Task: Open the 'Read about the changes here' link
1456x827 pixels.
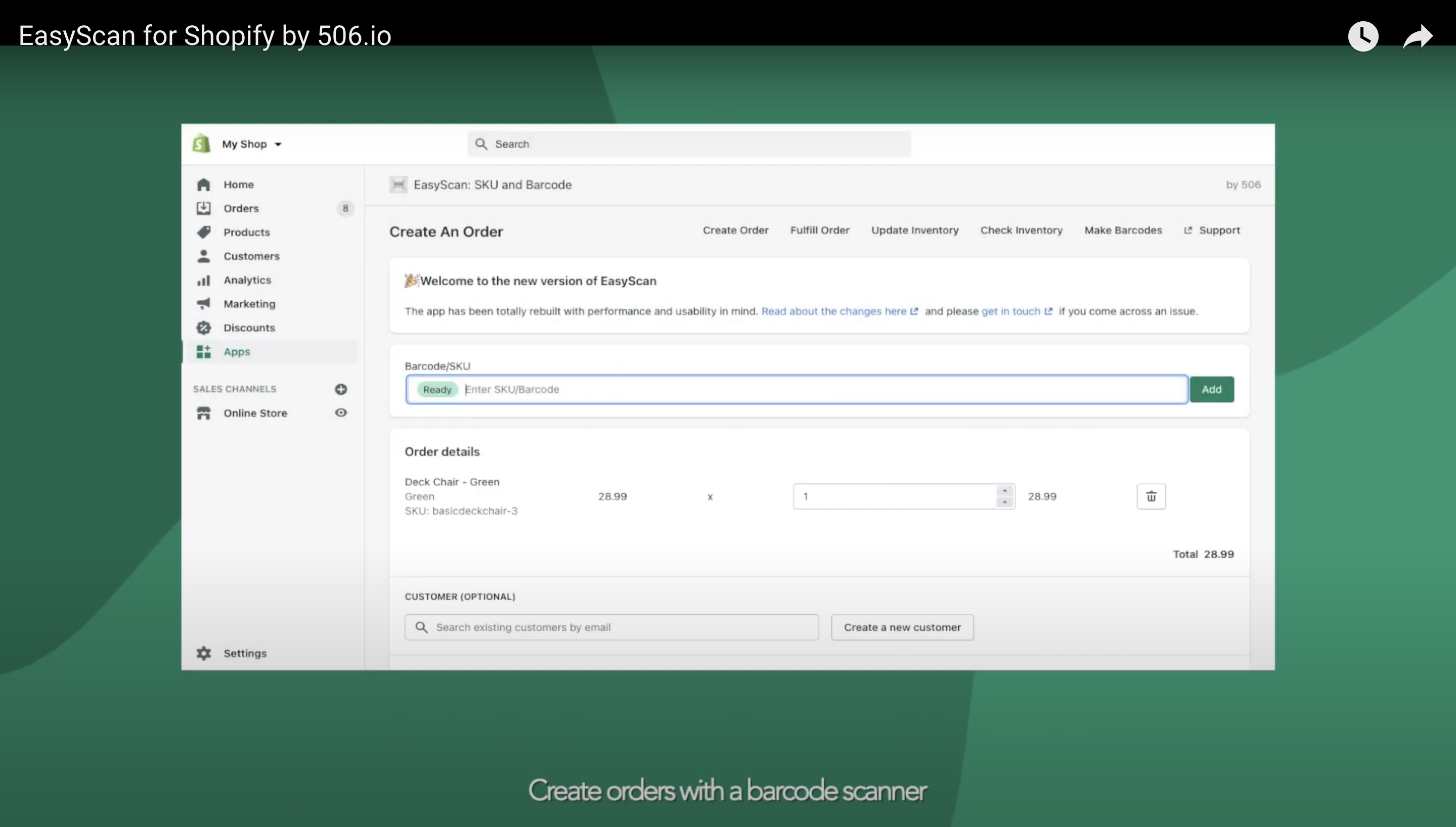Action: (x=834, y=311)
